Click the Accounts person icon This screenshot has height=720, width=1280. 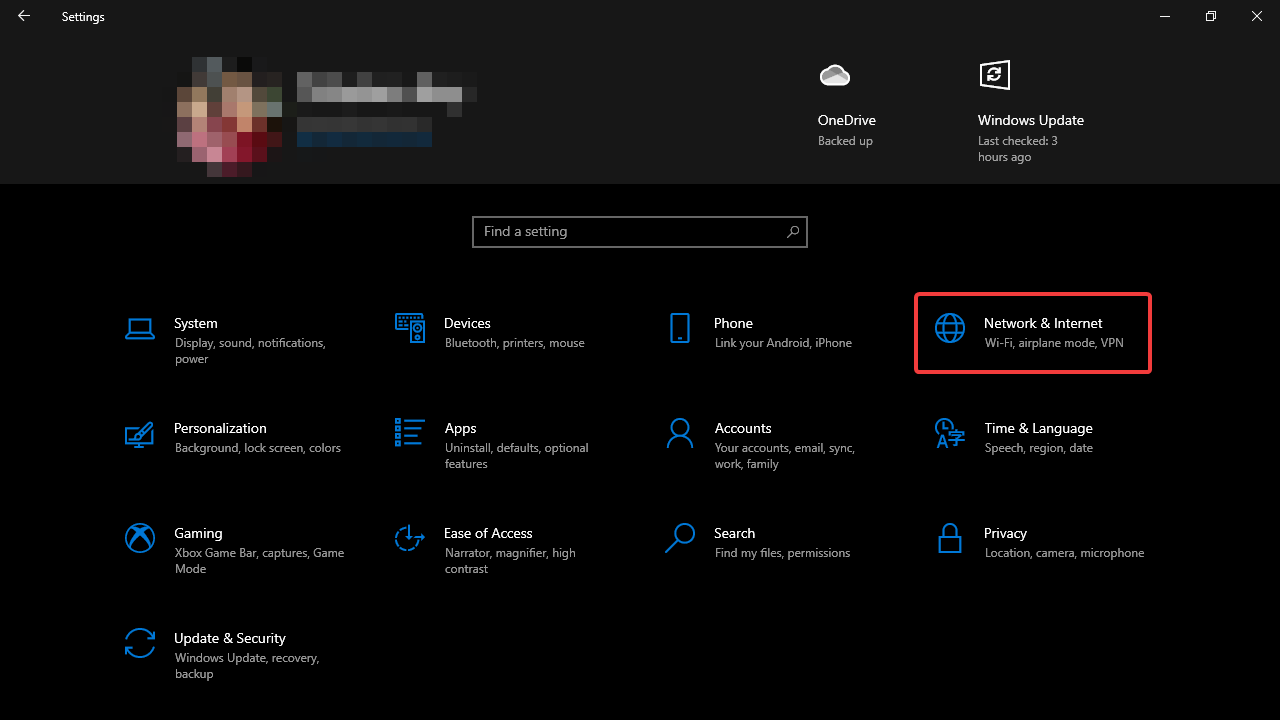point(680,433)
